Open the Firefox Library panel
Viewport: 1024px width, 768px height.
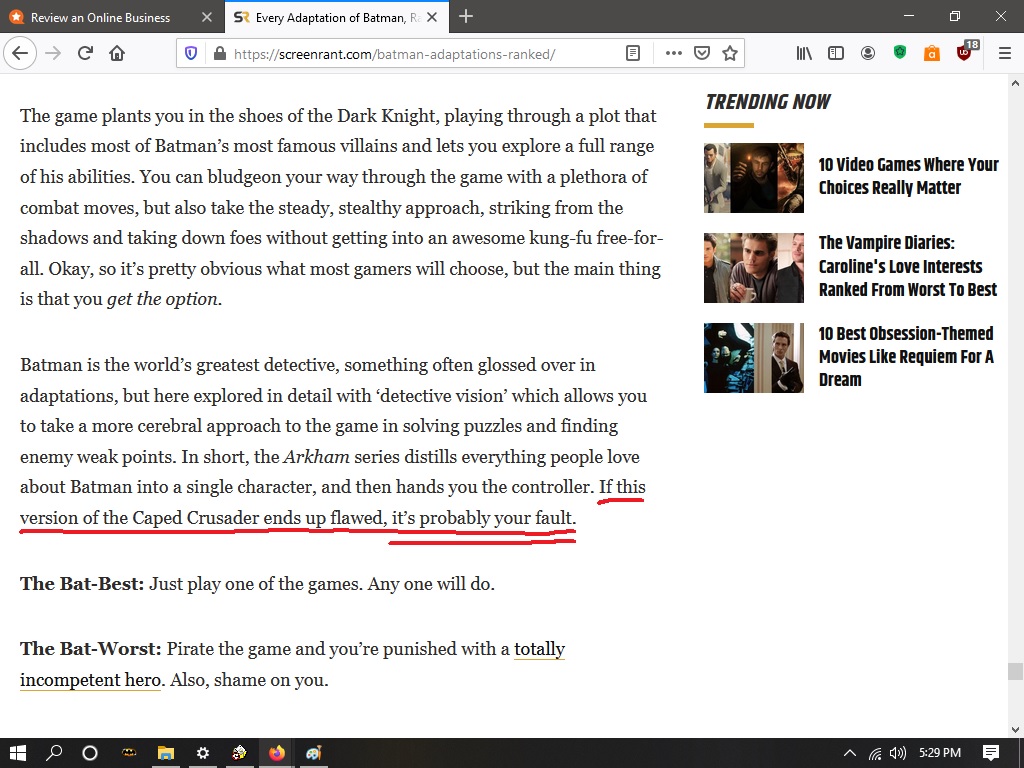coord(803,53)
